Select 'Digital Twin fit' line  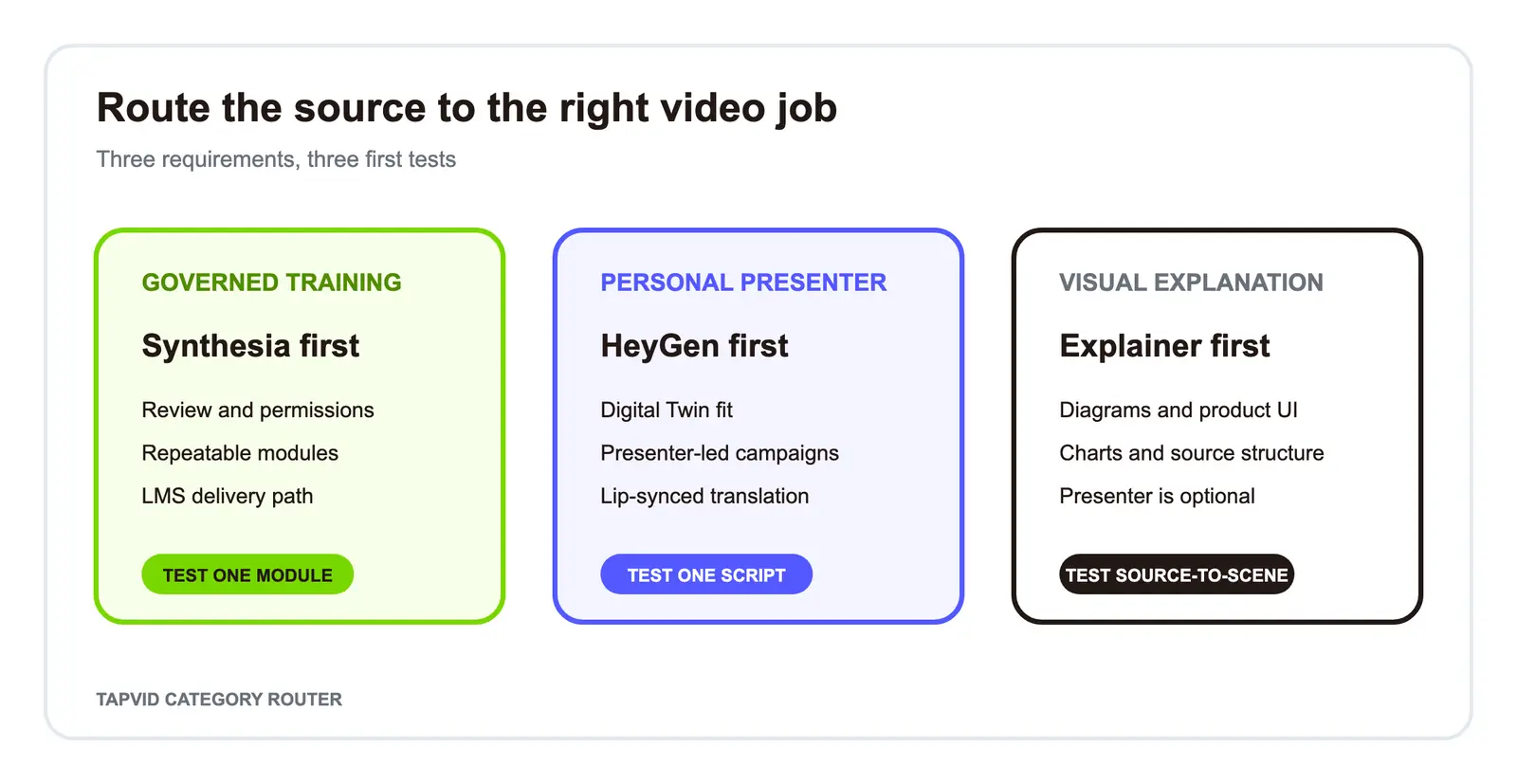point(667,410)
